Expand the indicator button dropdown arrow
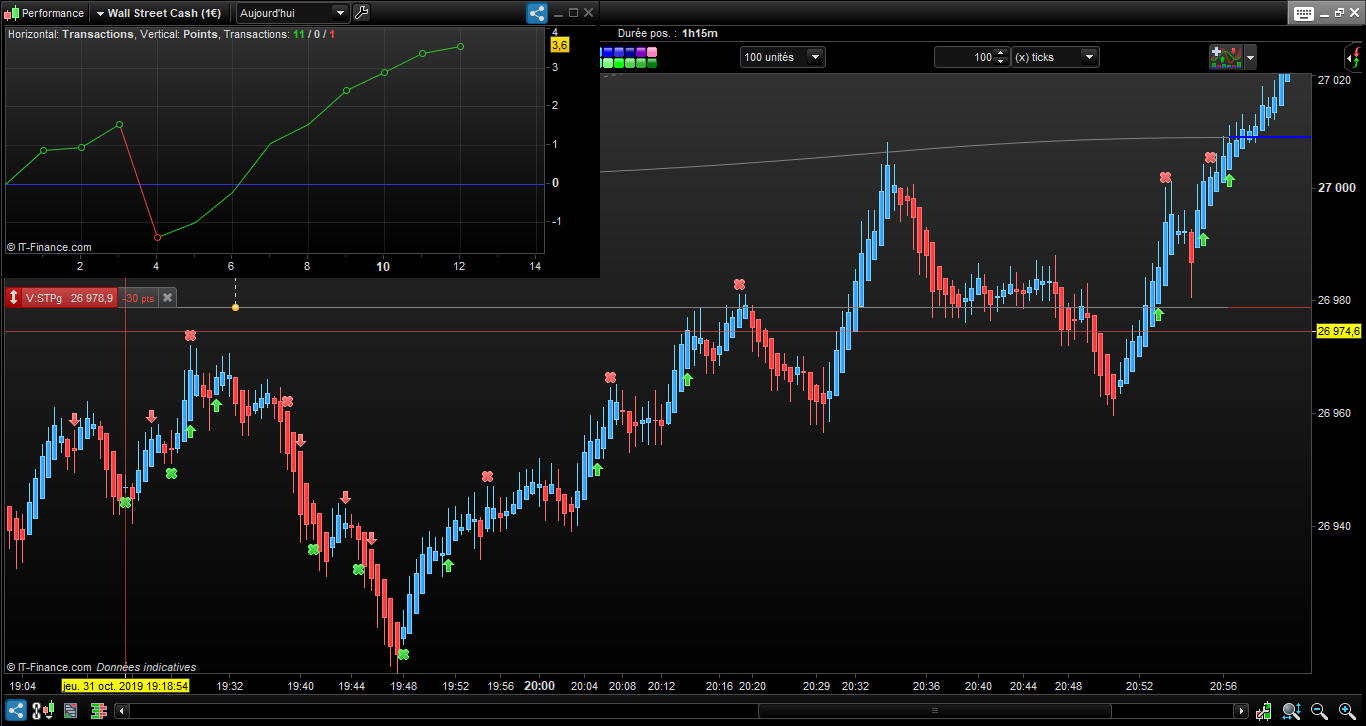 coord(1250,57)
